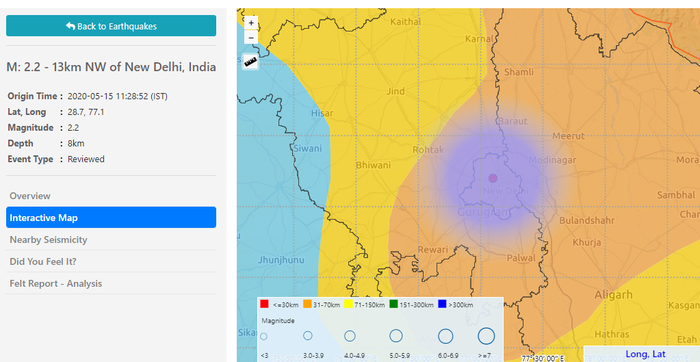The height and width of the screenshot is (362, 700).
Task: Zoom in the map with plus button
Action: pyautogui.click(x=251, y=22)
